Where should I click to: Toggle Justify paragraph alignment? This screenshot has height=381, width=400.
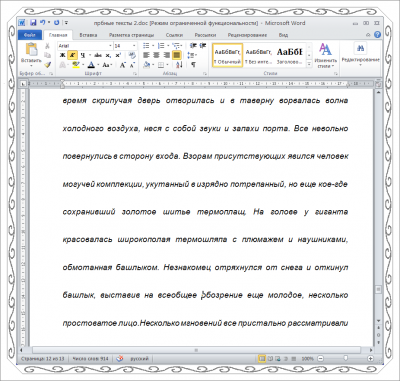point(177,55)
